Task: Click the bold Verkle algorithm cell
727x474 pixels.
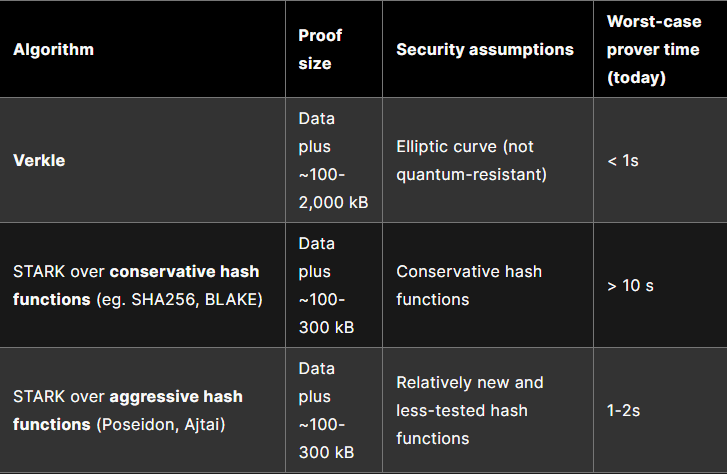Action: click(x=39, y=160)
